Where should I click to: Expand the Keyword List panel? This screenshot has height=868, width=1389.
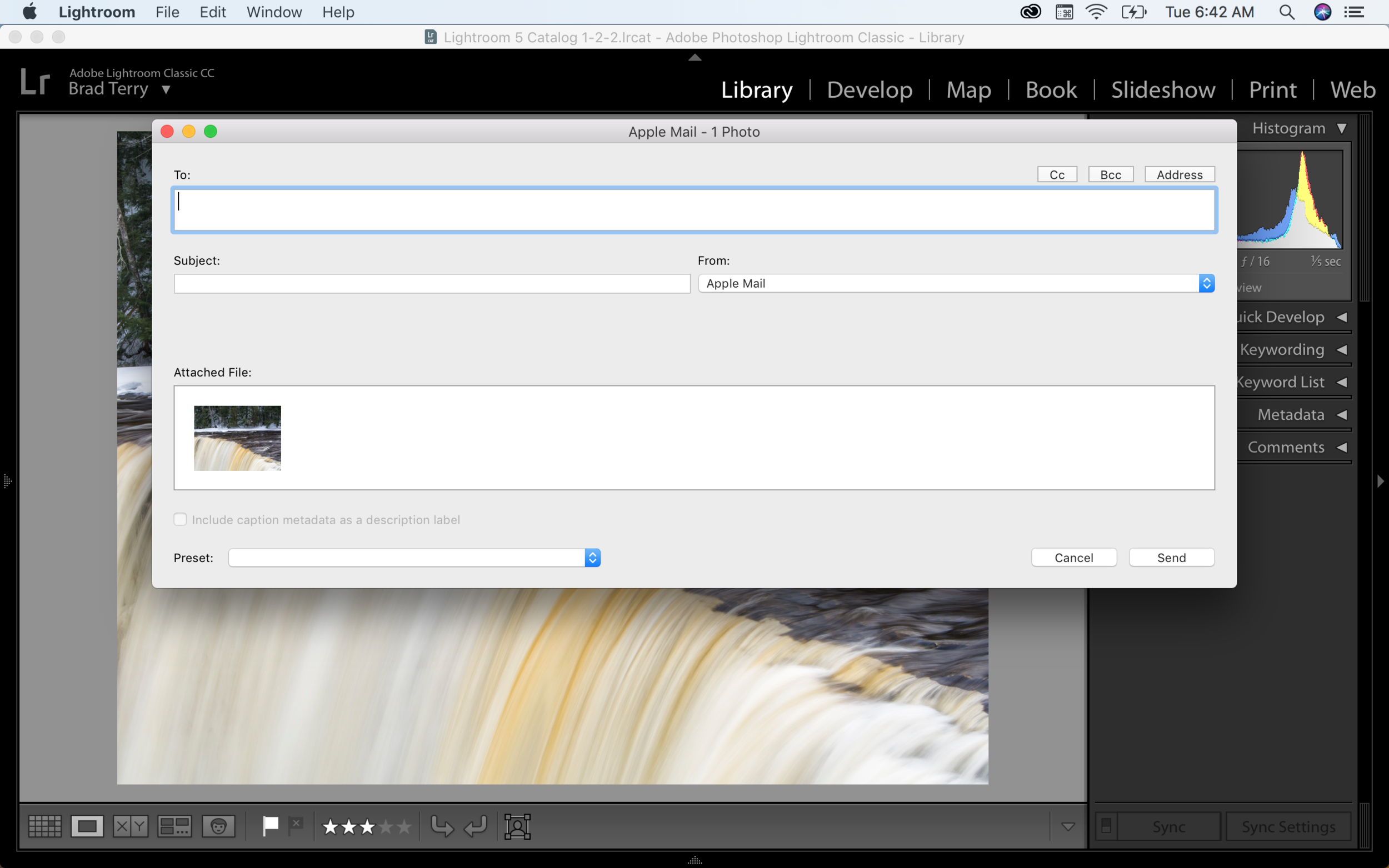click(x=1341, y=382)
